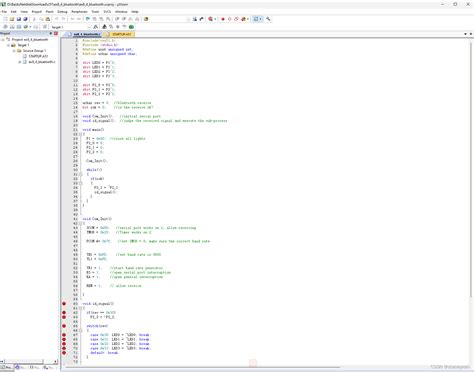Toggle the breakpoint on line 63

click(64, 317)
